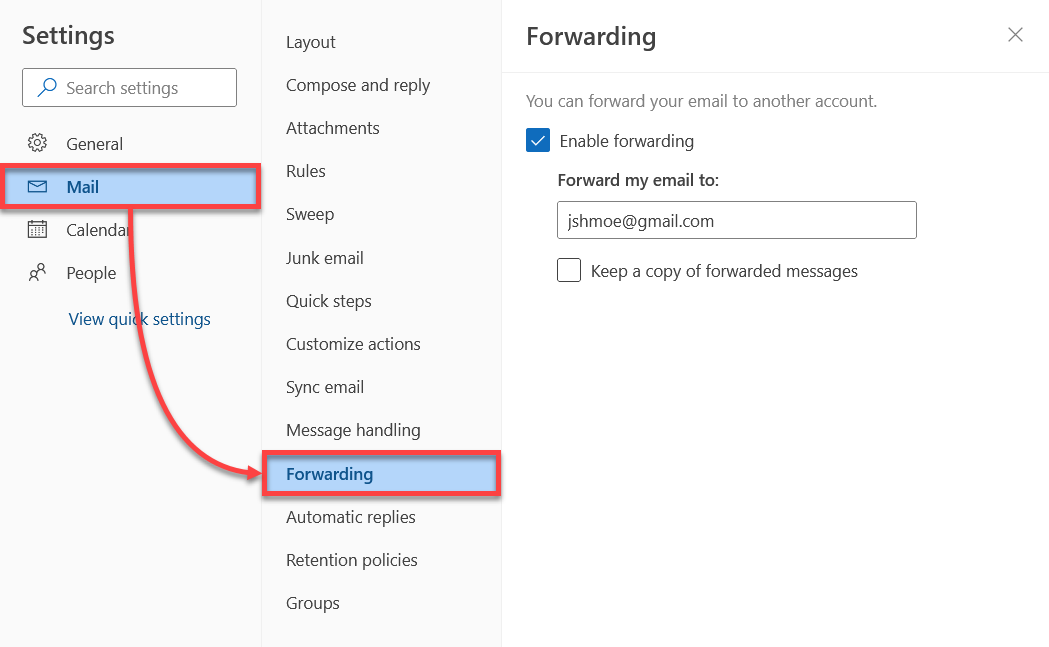Click inside the Forward my email to field
Viewport: 1049px width, 647px height.
coord(736,220)
